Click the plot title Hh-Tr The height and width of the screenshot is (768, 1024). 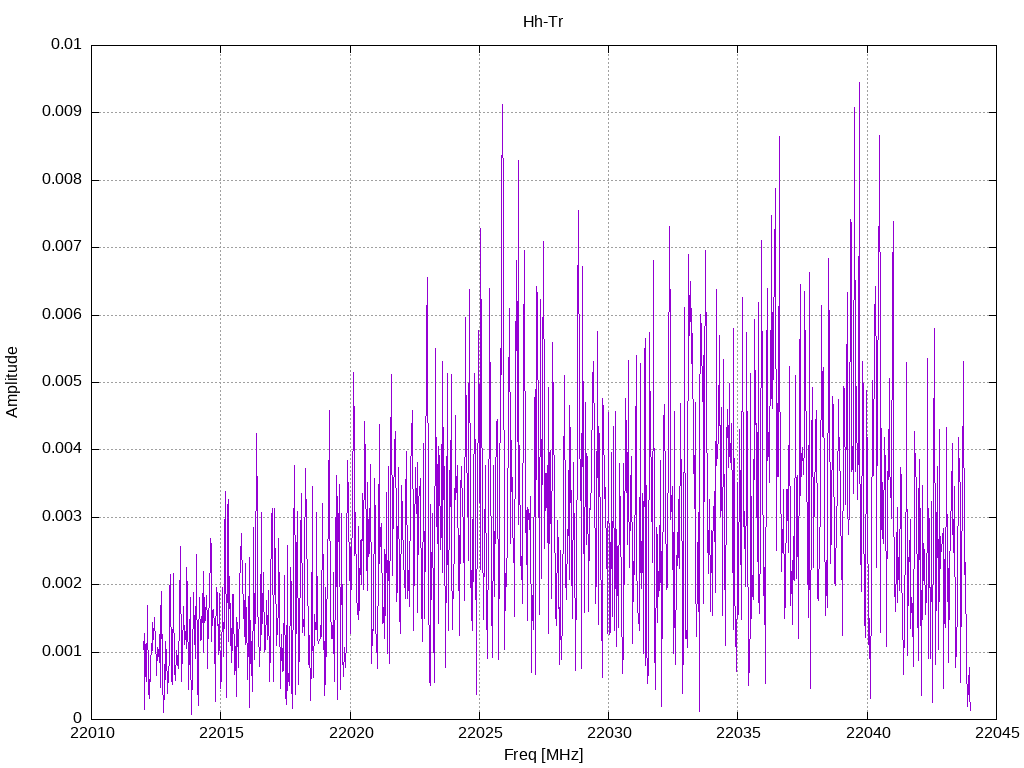(x=543, y=22)
